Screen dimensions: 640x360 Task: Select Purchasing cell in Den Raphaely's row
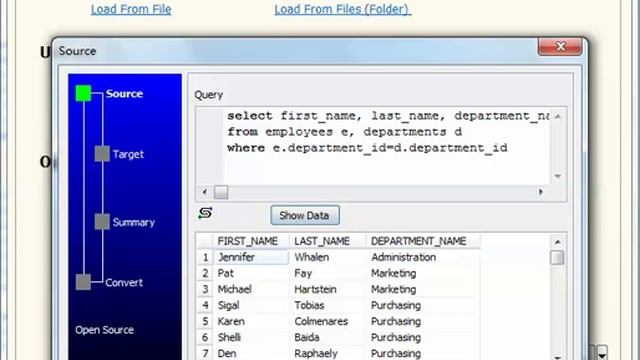(x=422, y=353)
